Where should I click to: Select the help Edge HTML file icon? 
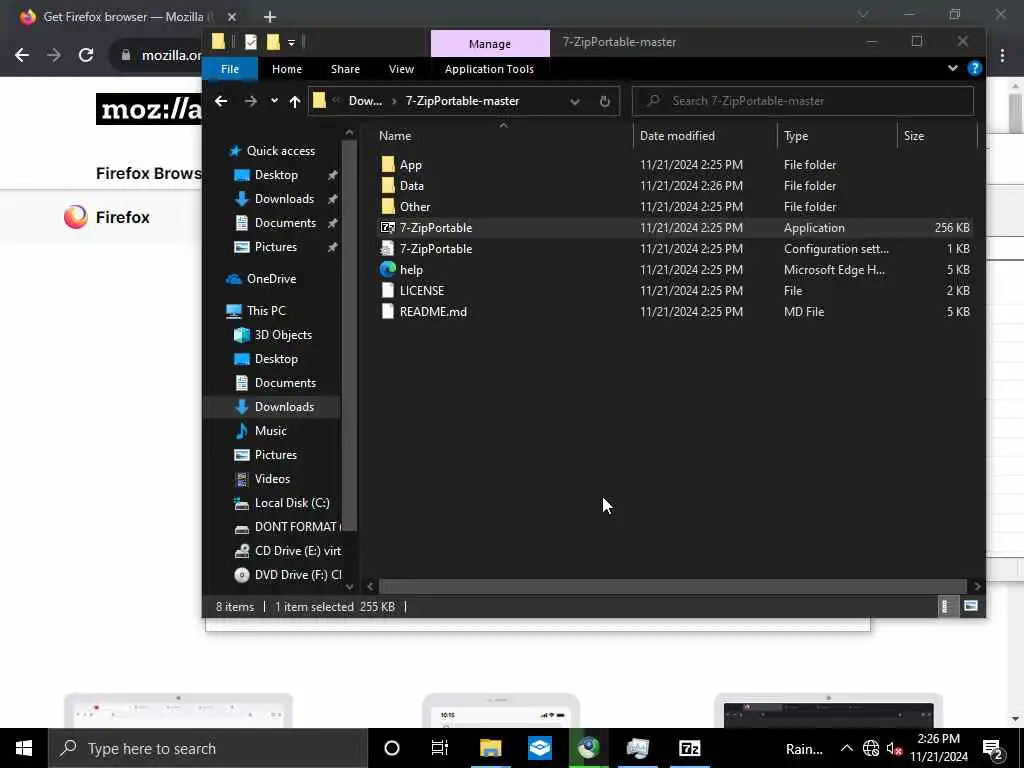[x=388, y=269]
